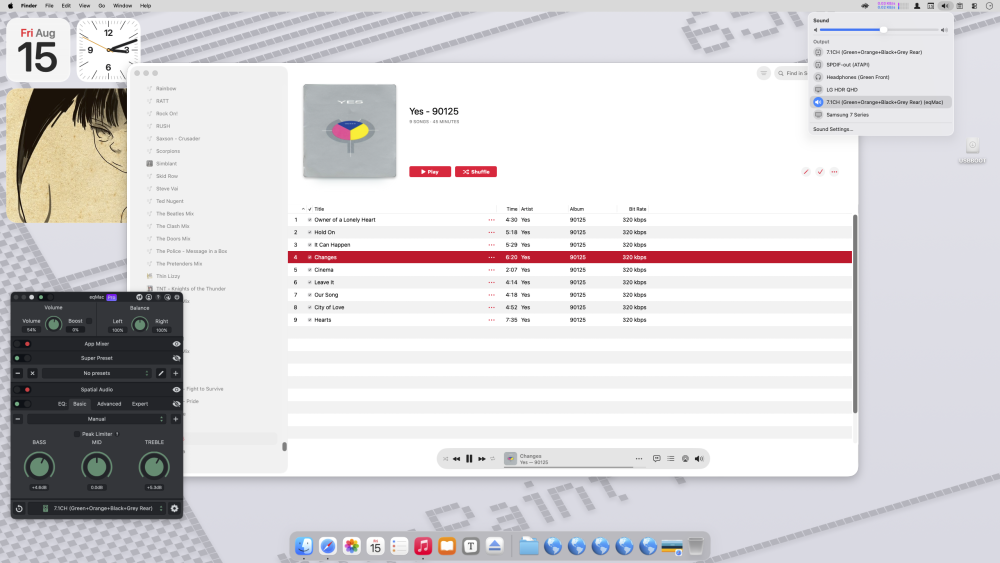Open eqMac settings gear icon
The height and width of the screenshot is (563, 1000).
point(174,508)
